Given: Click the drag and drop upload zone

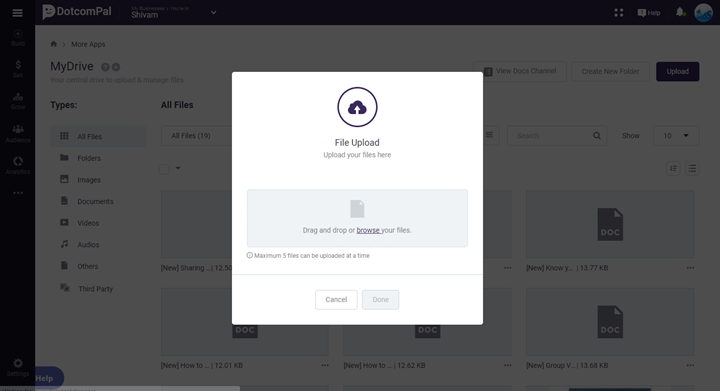Looking at the screenshot, I should pyautogui.click(x=357, y=218).
